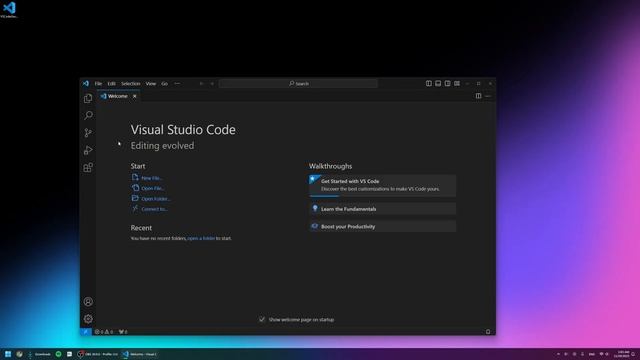Screen dimensions: 640x360
Task: Toggle Show welcome page on startup checkbox
Action: coord(262,320)
